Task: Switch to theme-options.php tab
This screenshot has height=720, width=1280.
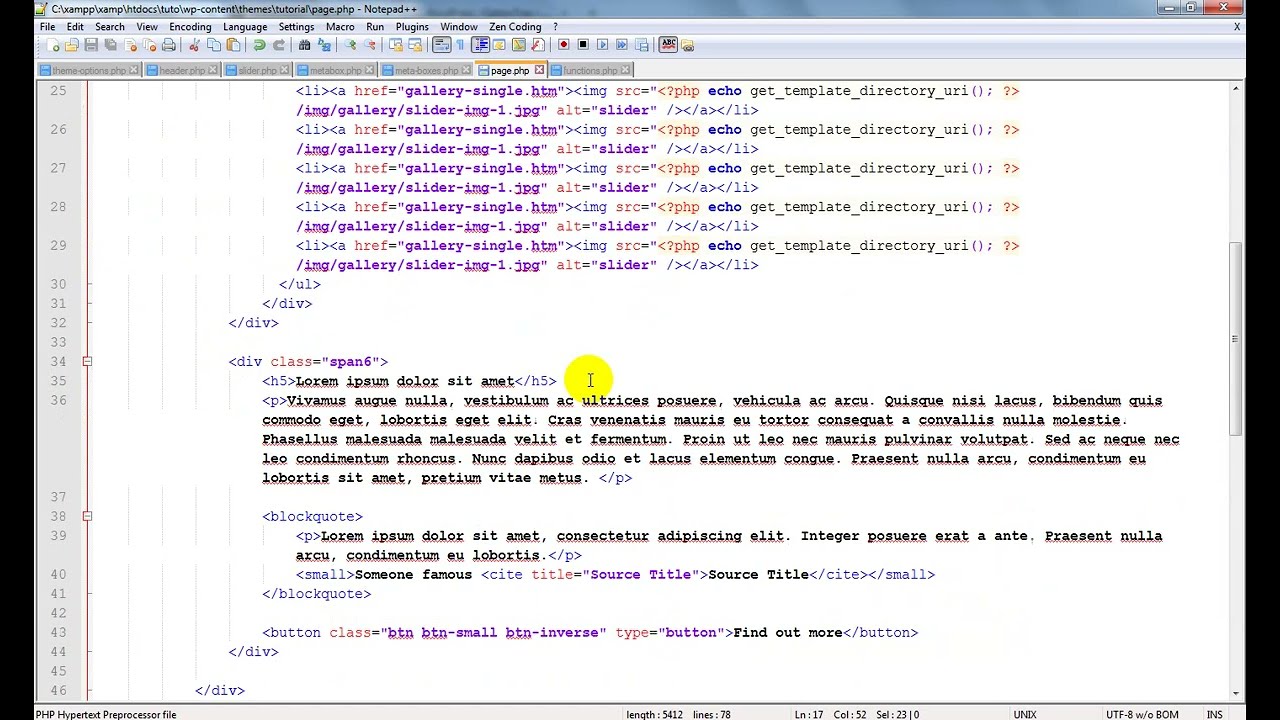Action: pyautogui.click(x=88, y=70)
